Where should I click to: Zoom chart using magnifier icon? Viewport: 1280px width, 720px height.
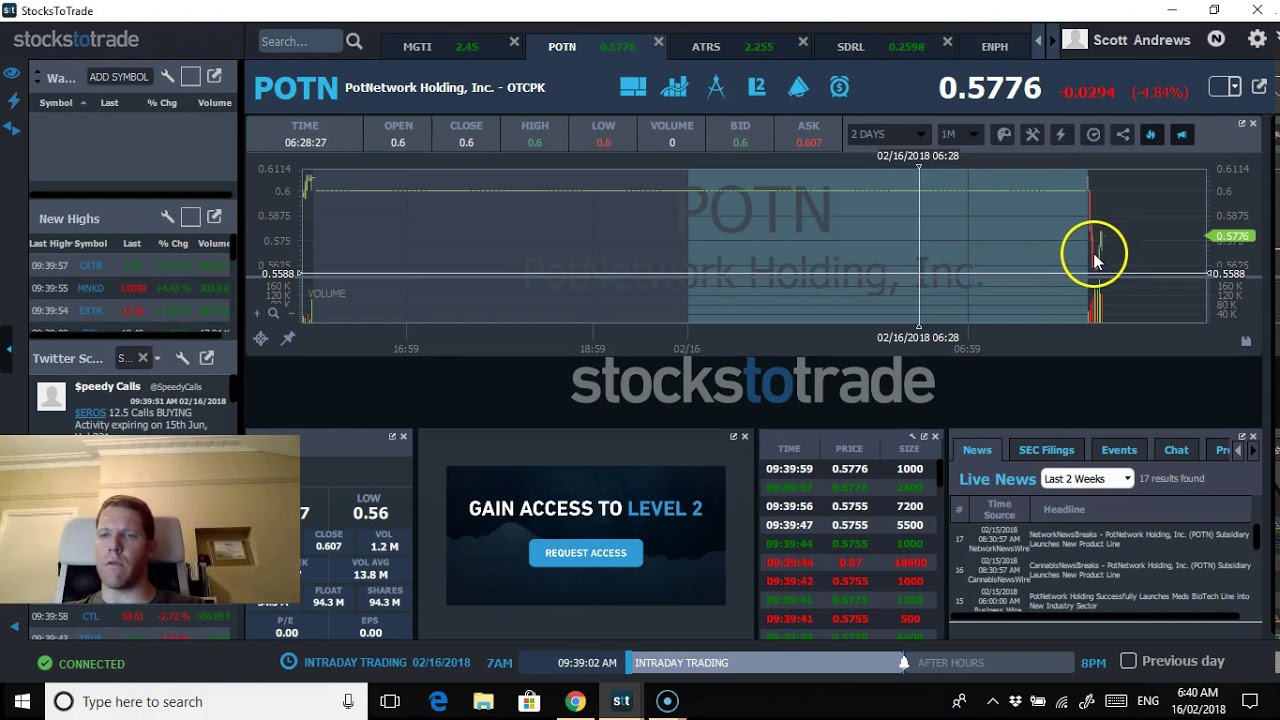[x=273, y=314]
